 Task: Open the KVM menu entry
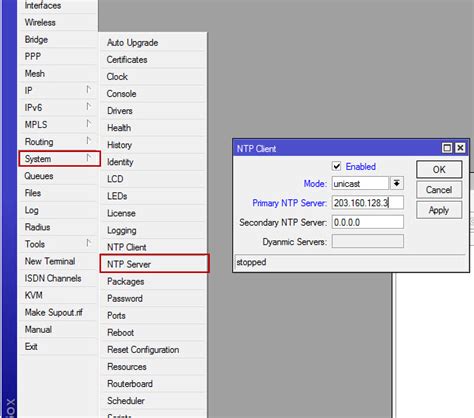[x=57, y=295]
